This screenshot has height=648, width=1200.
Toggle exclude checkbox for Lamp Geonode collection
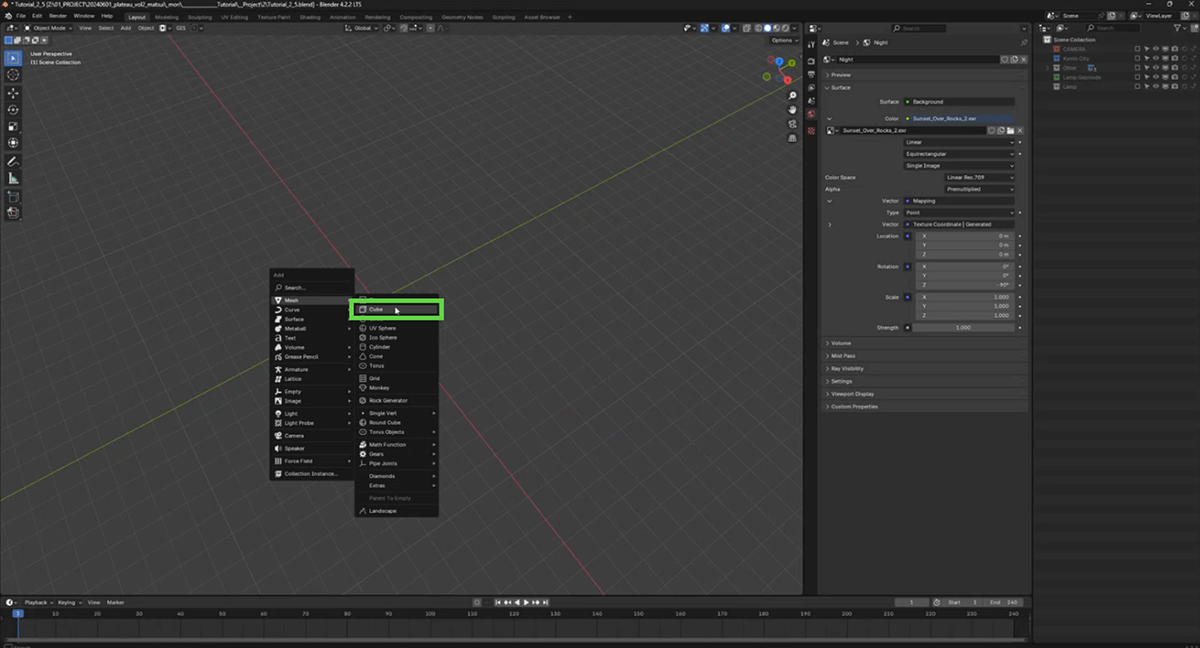click(1137, 77)
